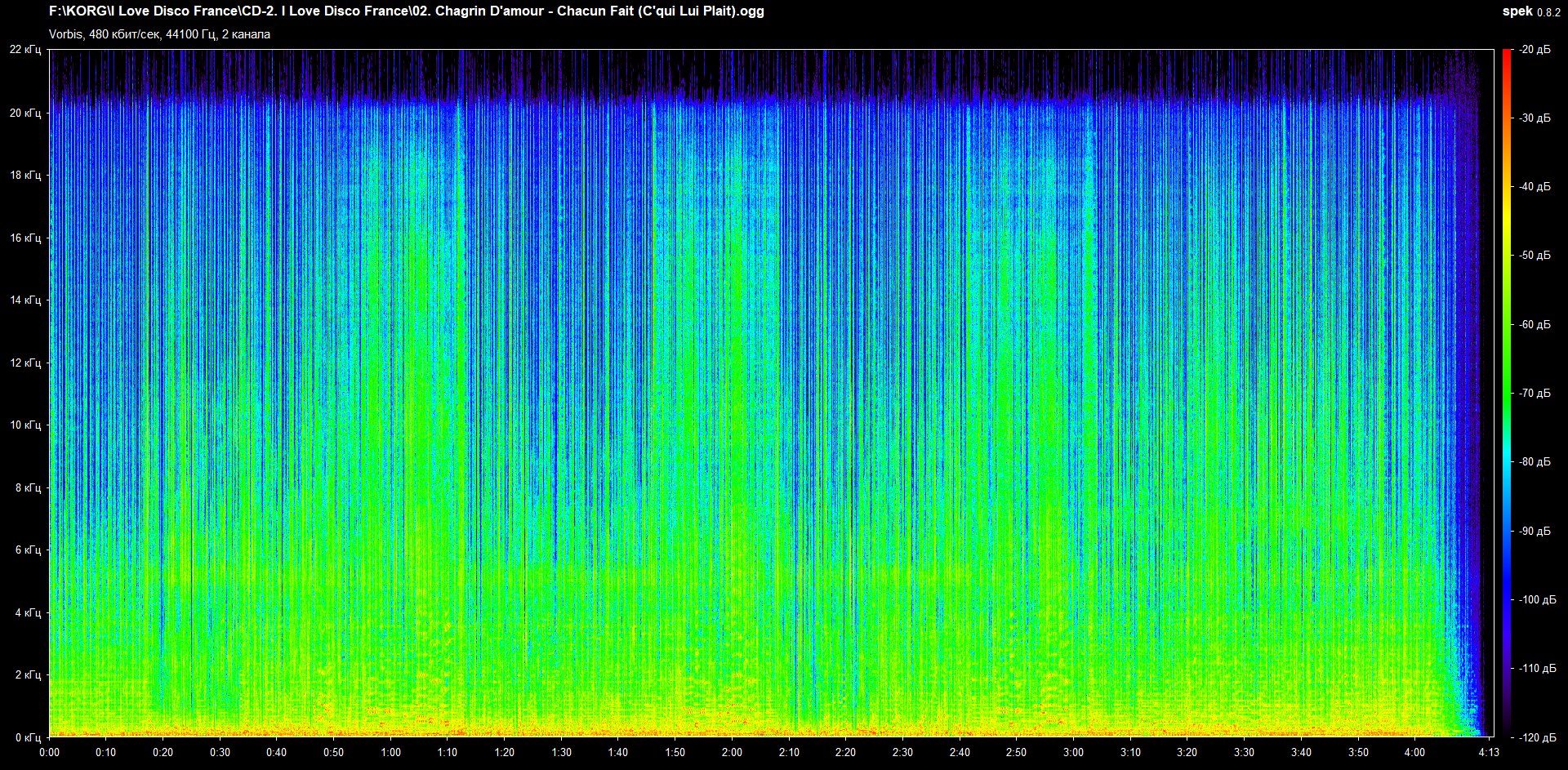The width and height of the screenshot is (1568, 770).
Task: Select the 1:00 time marker
Action: click(390, 752)
